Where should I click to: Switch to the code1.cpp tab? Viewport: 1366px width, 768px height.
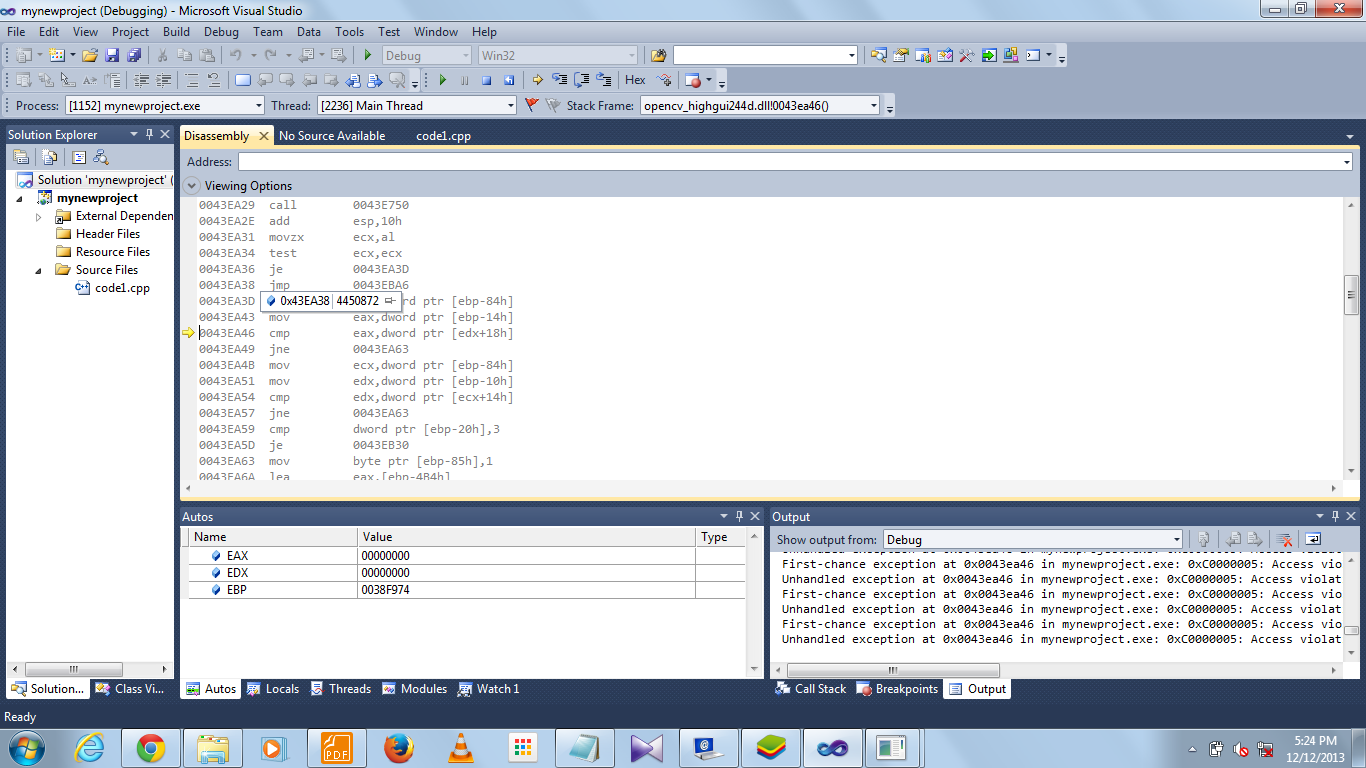(443, 136)
